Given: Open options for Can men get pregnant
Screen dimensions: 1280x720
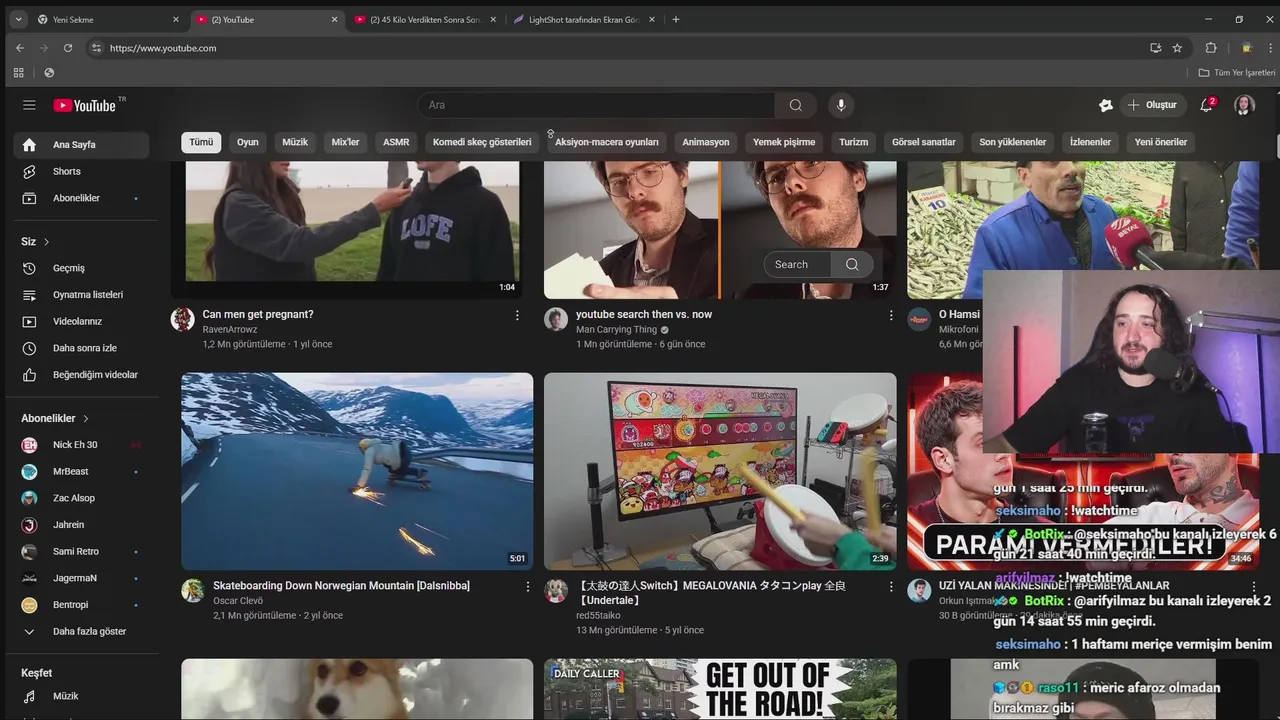Looking at the screenshot, I should [x=517, y=315].
